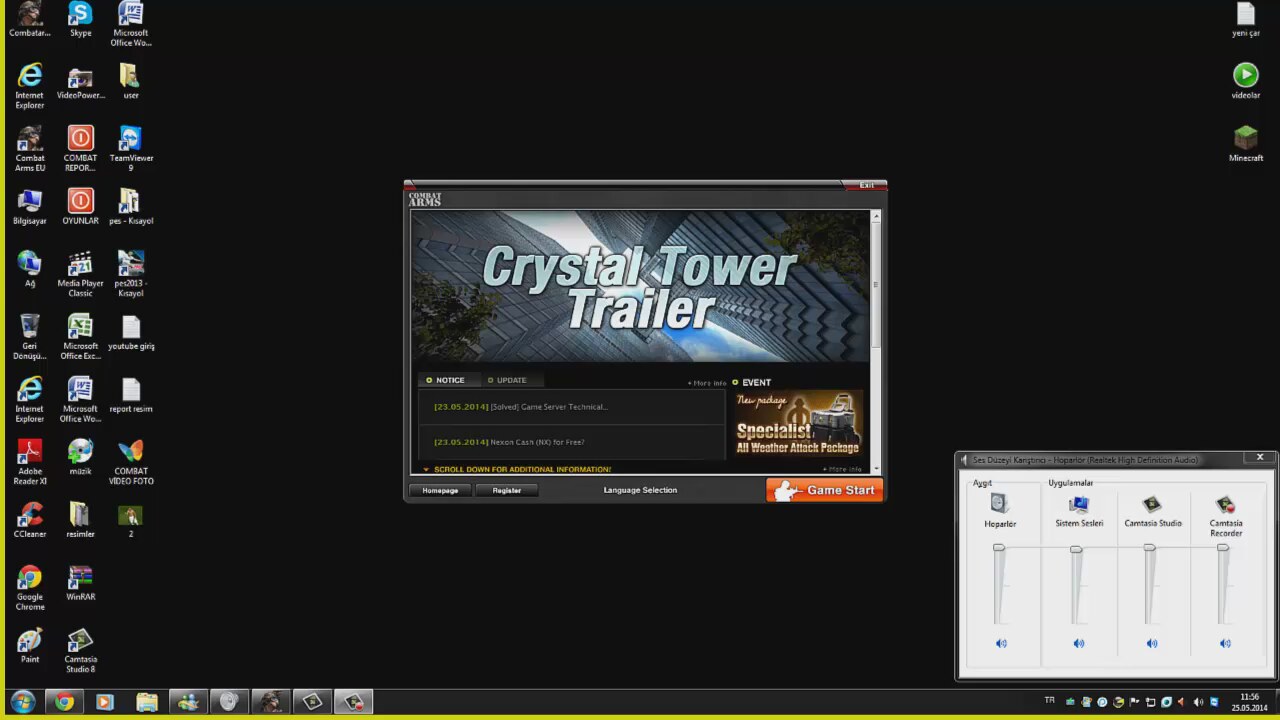
Task: Open the resimler folder icon
Action: click(80, 521)
